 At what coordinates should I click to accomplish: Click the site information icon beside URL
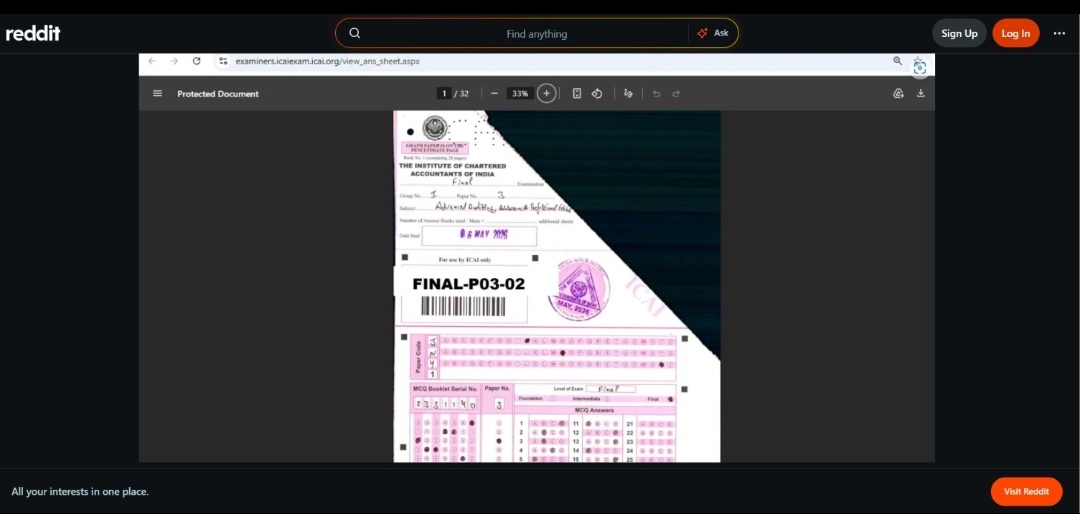(x=223, y=61)
